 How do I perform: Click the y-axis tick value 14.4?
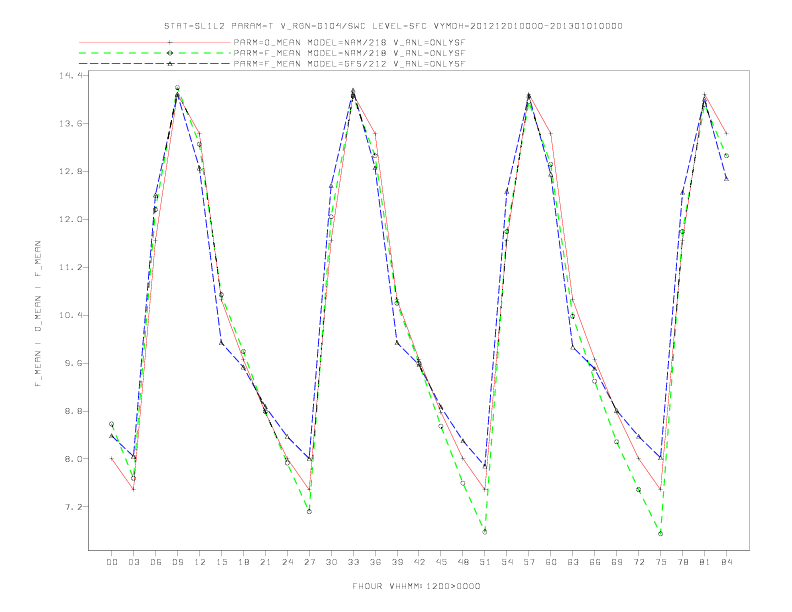click(x=70, y=75)
